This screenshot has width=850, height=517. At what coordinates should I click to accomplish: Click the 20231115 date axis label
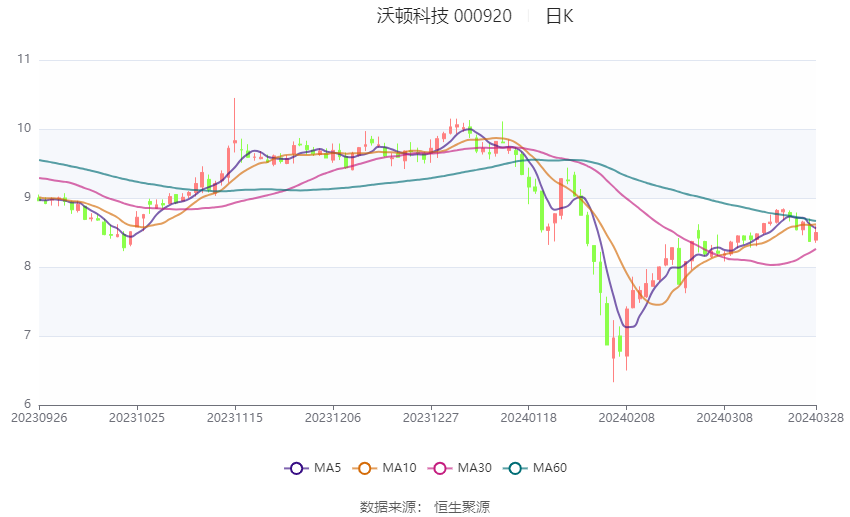[235, 418]
